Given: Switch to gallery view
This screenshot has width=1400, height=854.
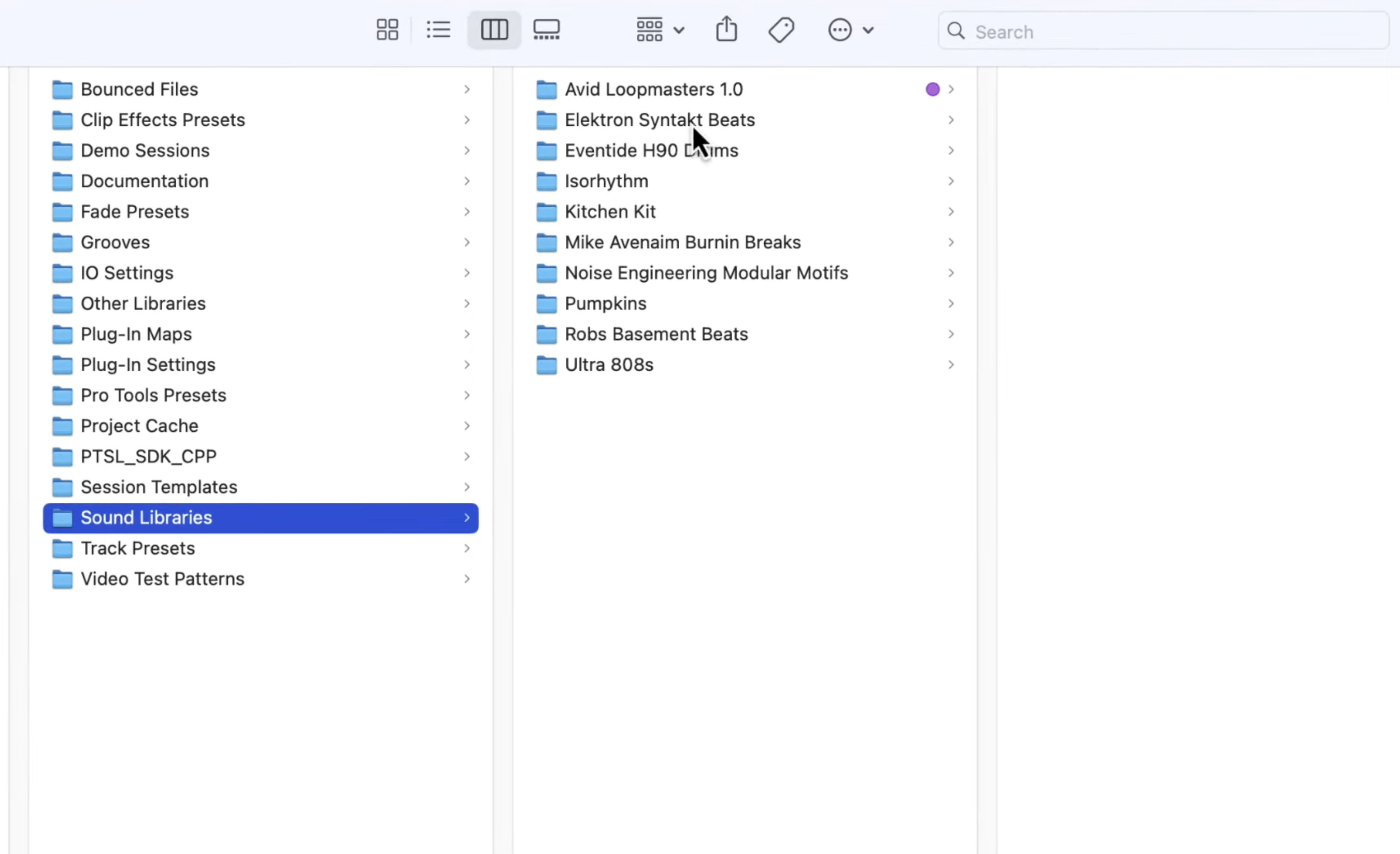Looking at the screenshot, I should pos(546,30).
